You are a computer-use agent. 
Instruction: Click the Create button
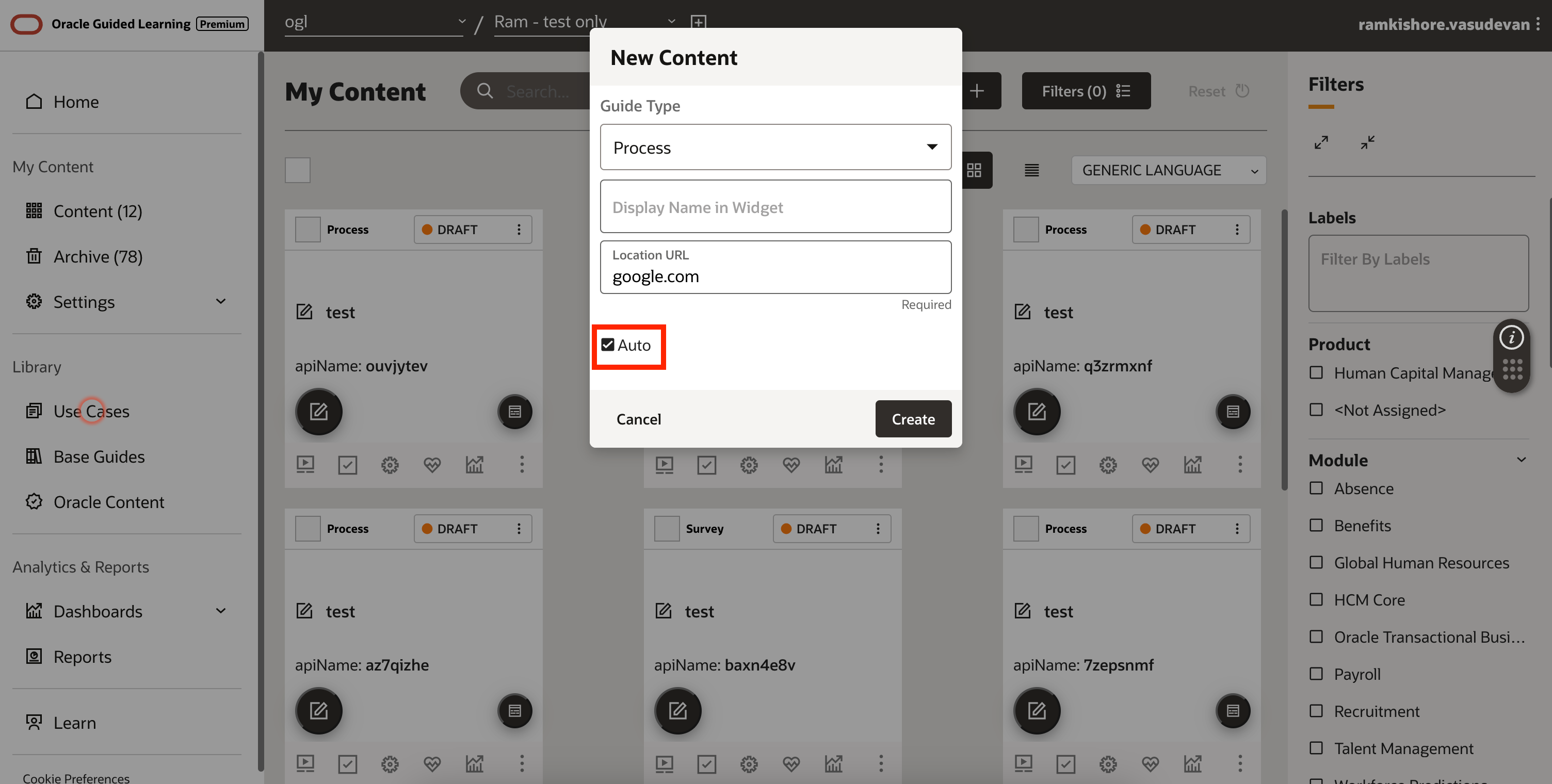pos(913,419)
